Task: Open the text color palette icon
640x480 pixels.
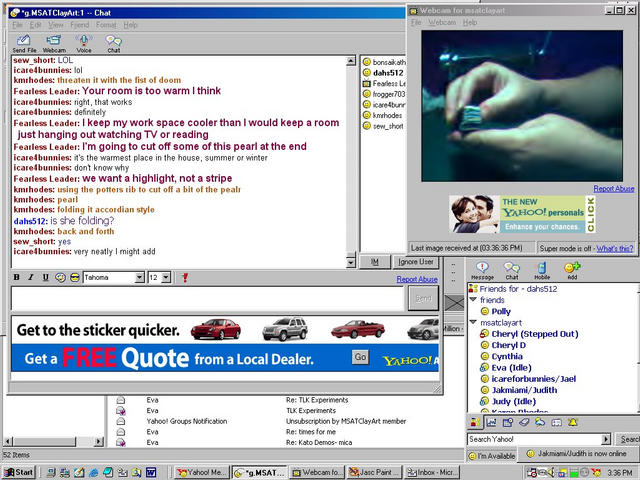Action: pos(60,278)
